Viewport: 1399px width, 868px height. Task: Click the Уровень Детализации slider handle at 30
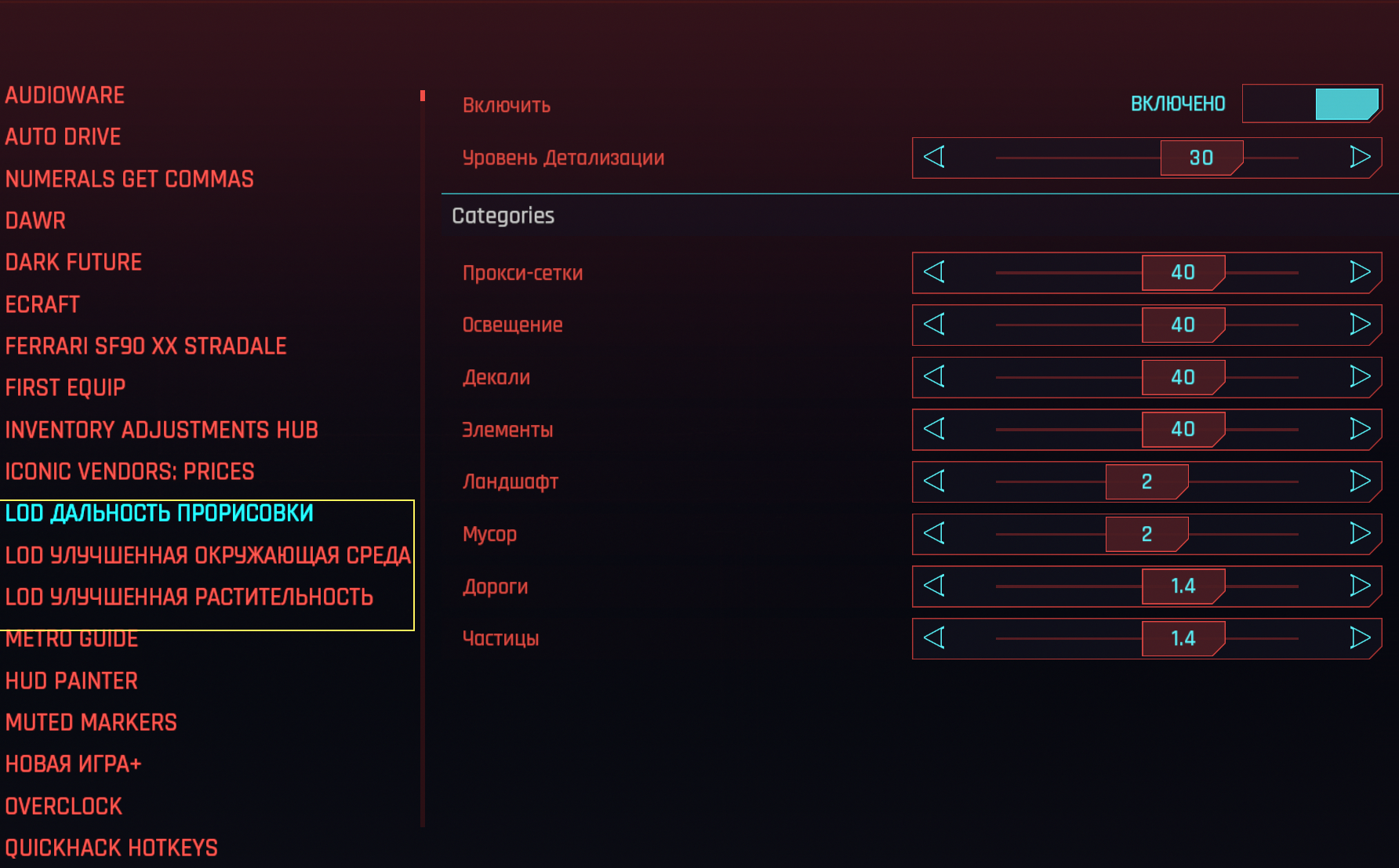point(1201,158)
